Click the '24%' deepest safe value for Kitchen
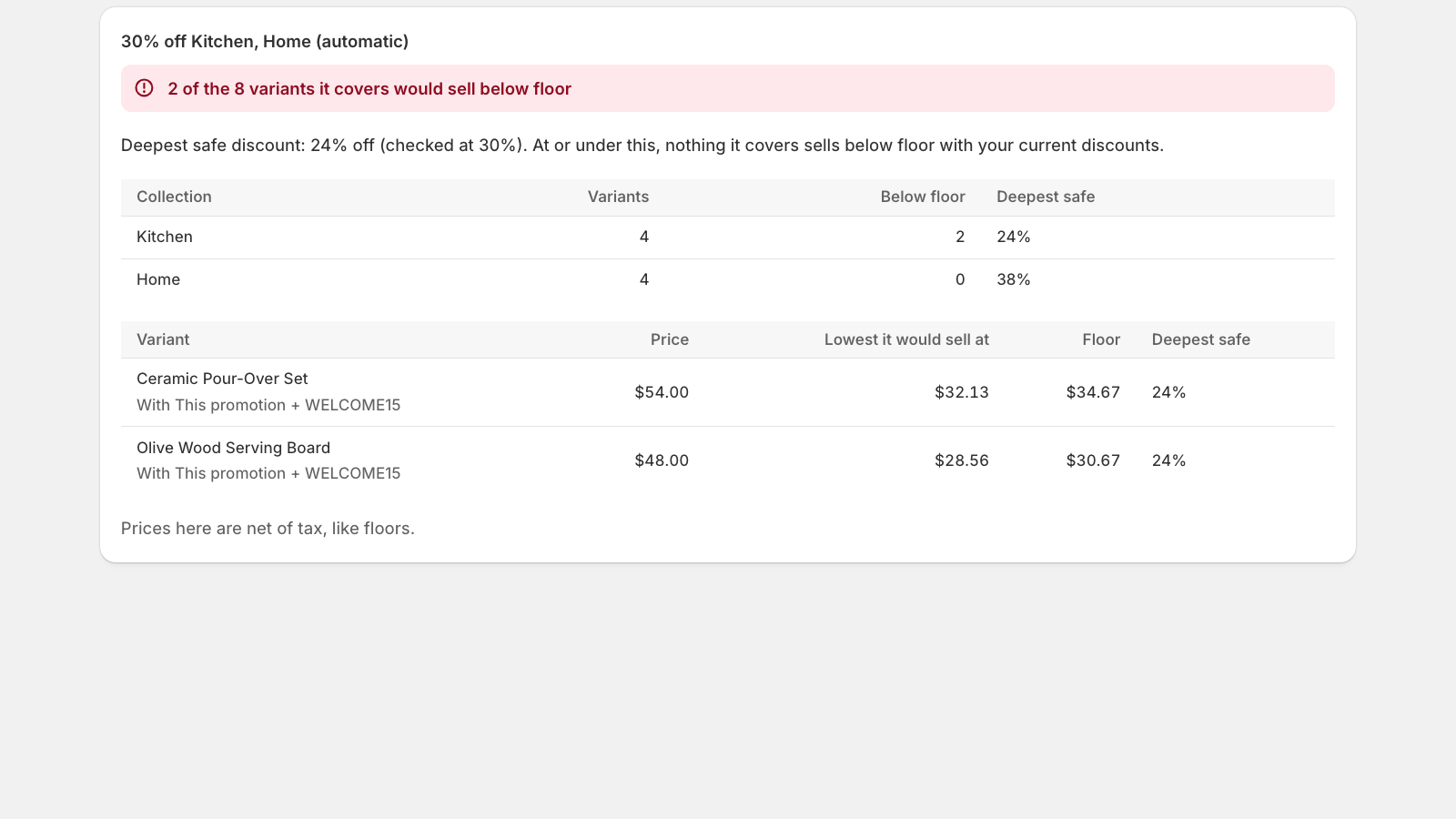 1014,237
